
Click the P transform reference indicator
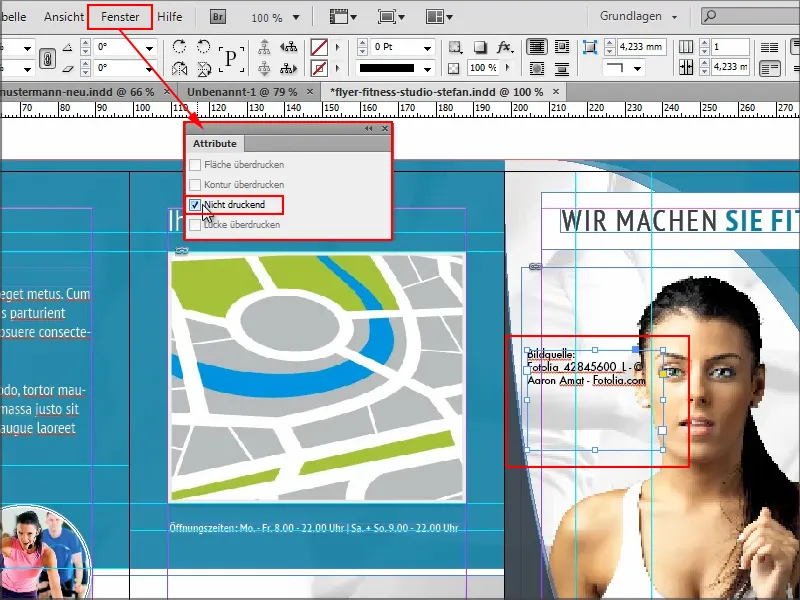pos(231,58)
